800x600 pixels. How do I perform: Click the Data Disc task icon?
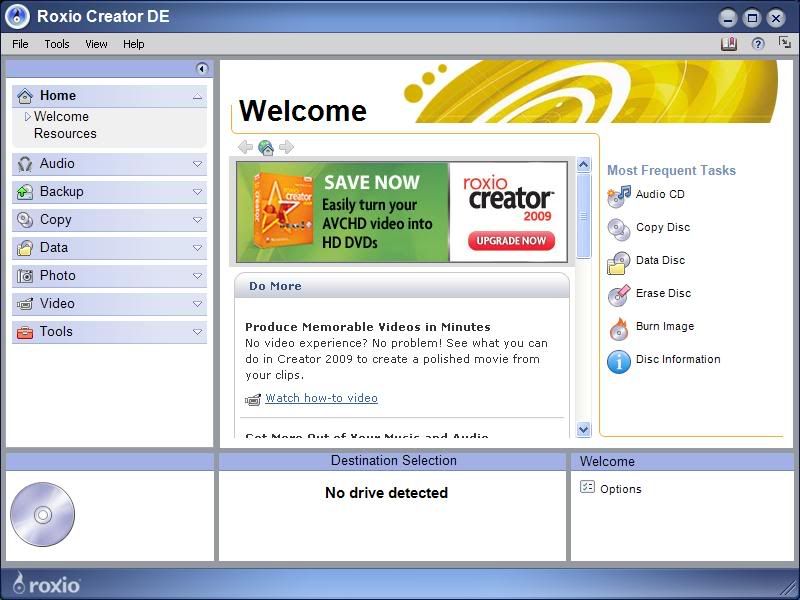point(619,263)
